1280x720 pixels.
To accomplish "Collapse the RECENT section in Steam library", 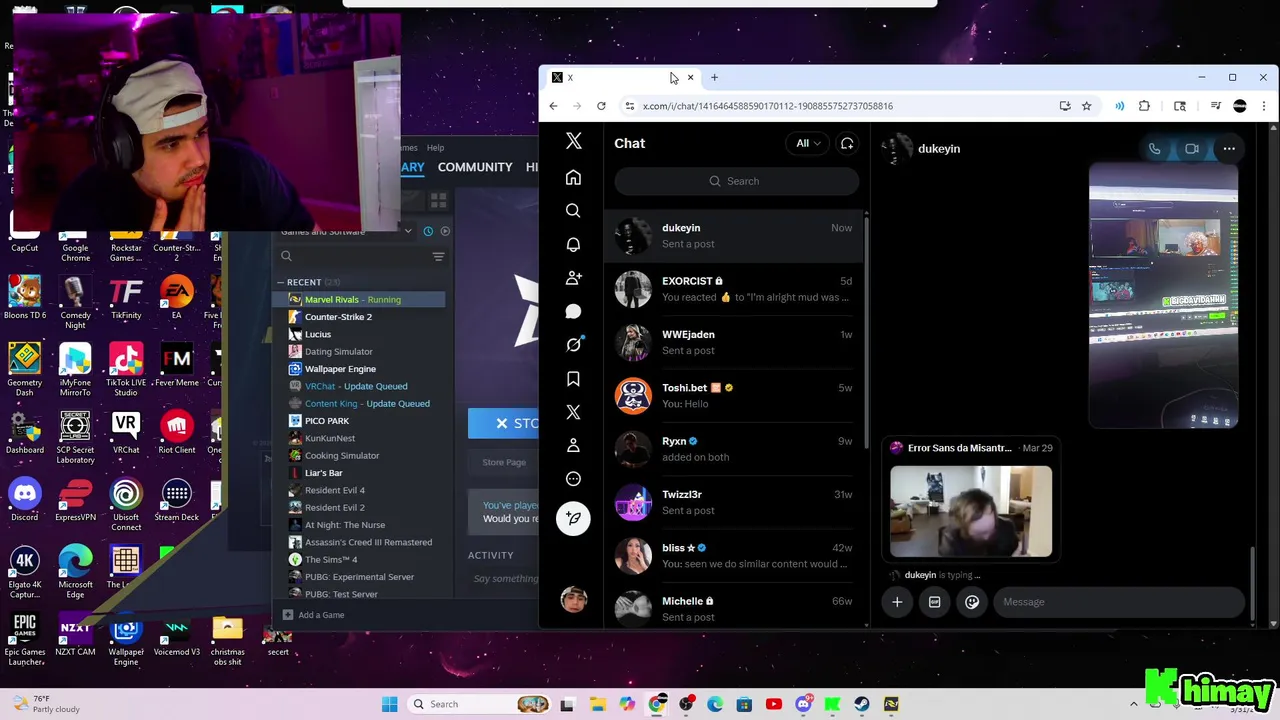I will (281, 282).
